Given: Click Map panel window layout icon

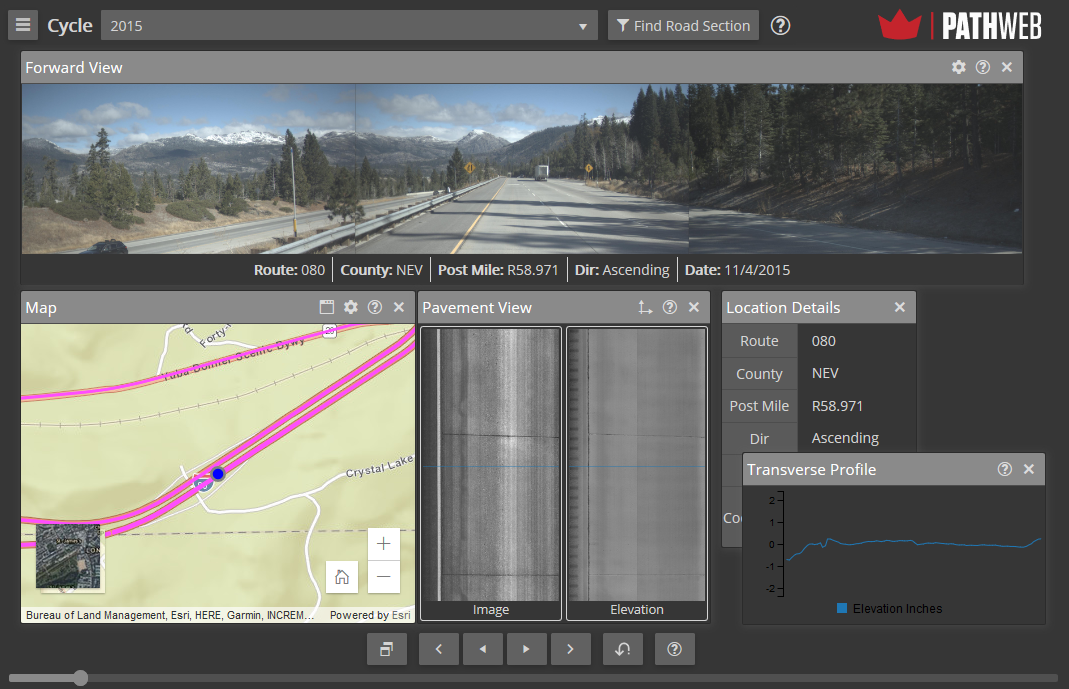Looking at the screenshot, I should (327, 307).
